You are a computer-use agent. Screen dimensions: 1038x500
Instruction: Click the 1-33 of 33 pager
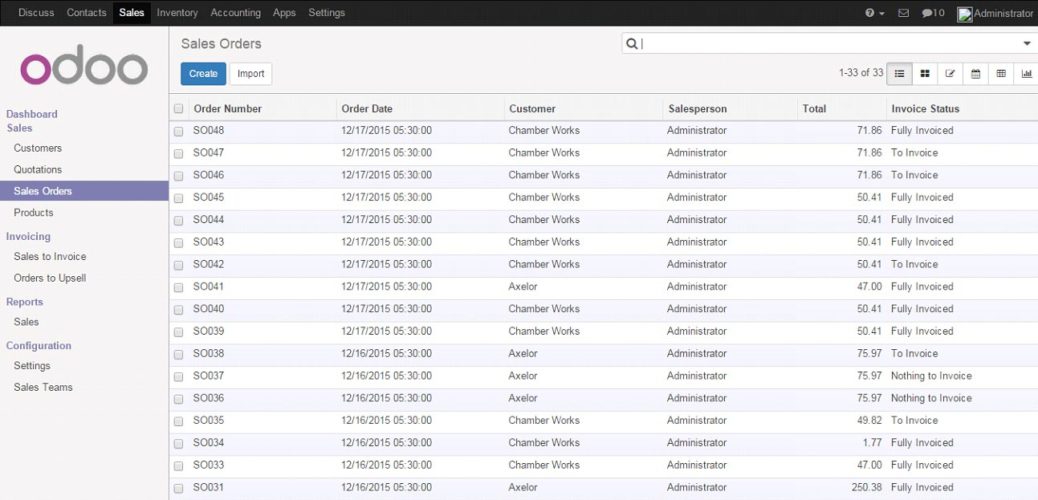coord(861,73)
